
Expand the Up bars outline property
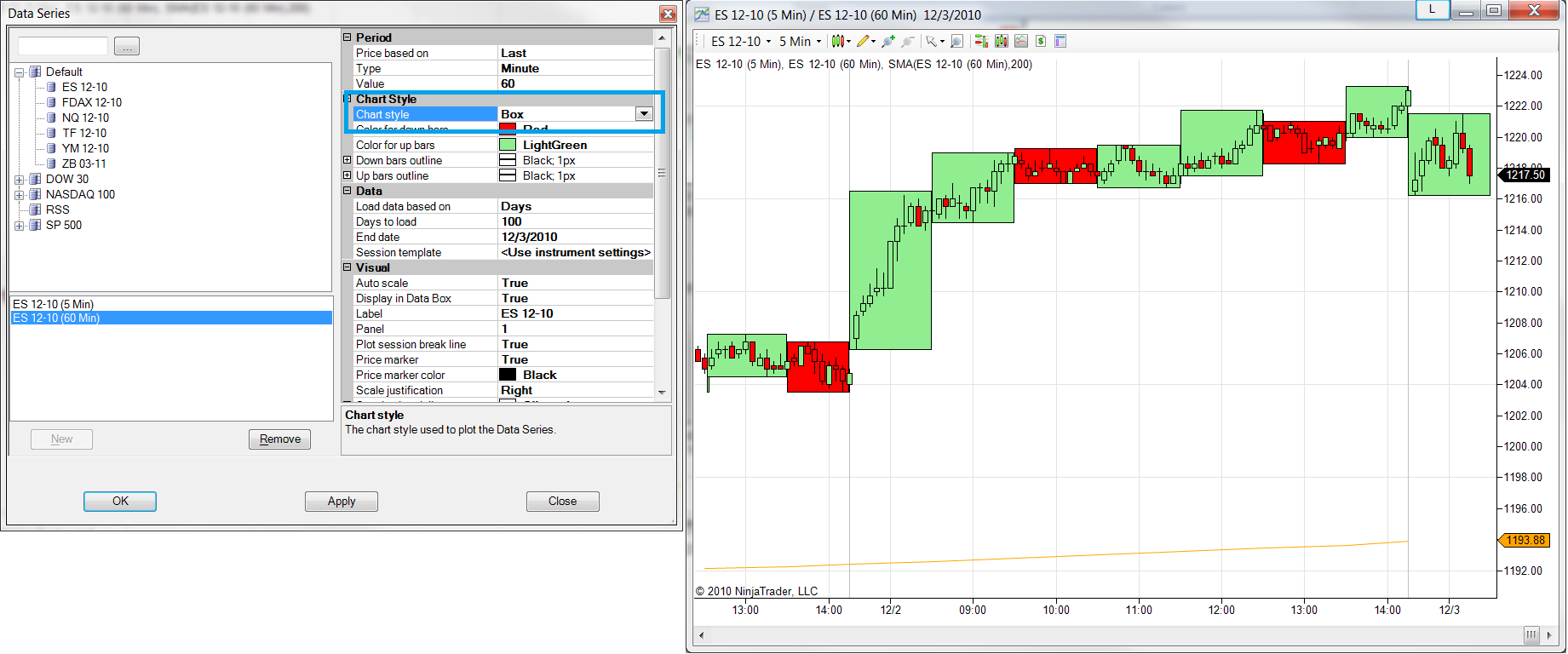point(347,175)
